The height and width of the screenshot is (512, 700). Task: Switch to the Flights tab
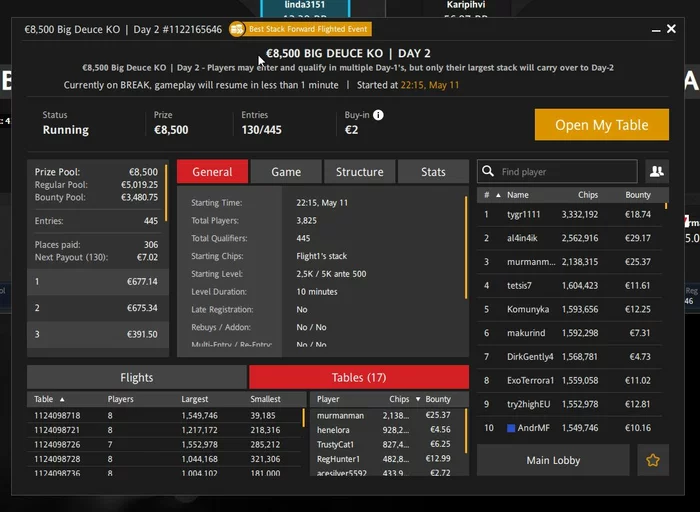coord(137,378)
